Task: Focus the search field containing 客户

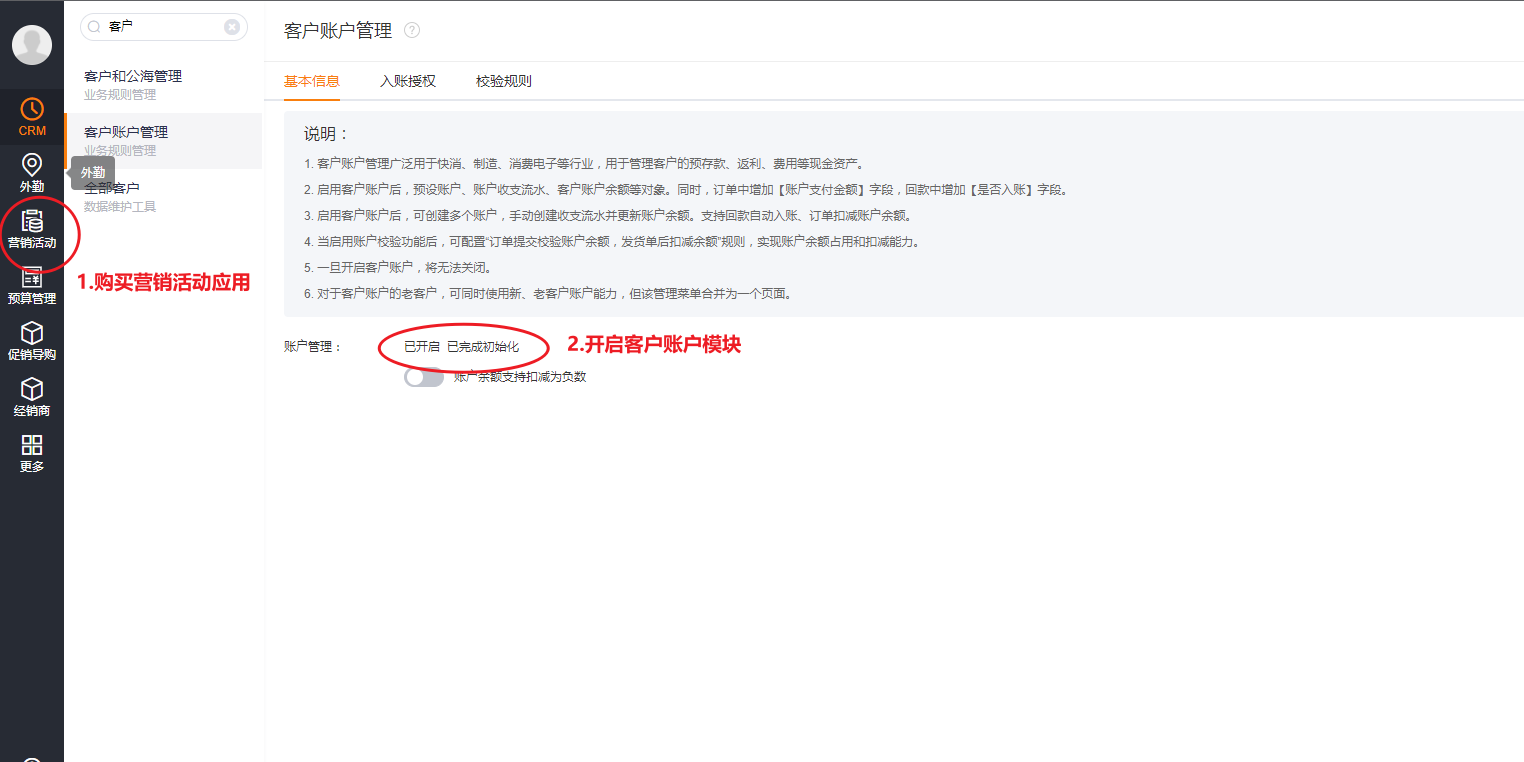Action: pos(160,27)
